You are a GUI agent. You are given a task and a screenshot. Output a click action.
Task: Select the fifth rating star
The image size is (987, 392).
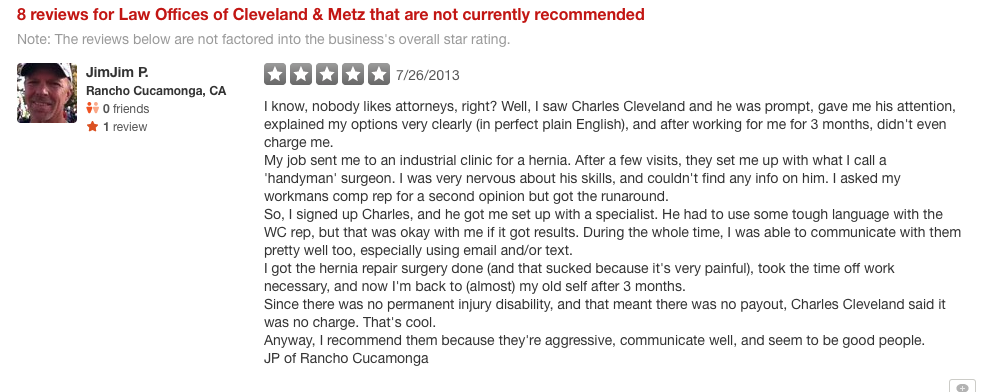pos(379,74)
